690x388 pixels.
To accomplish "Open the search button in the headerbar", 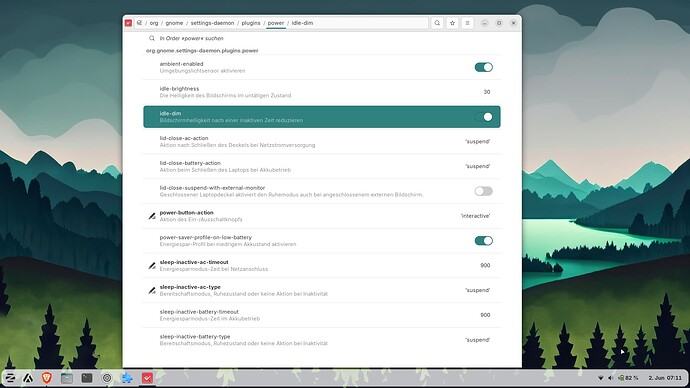I will [x=437, y=23].
